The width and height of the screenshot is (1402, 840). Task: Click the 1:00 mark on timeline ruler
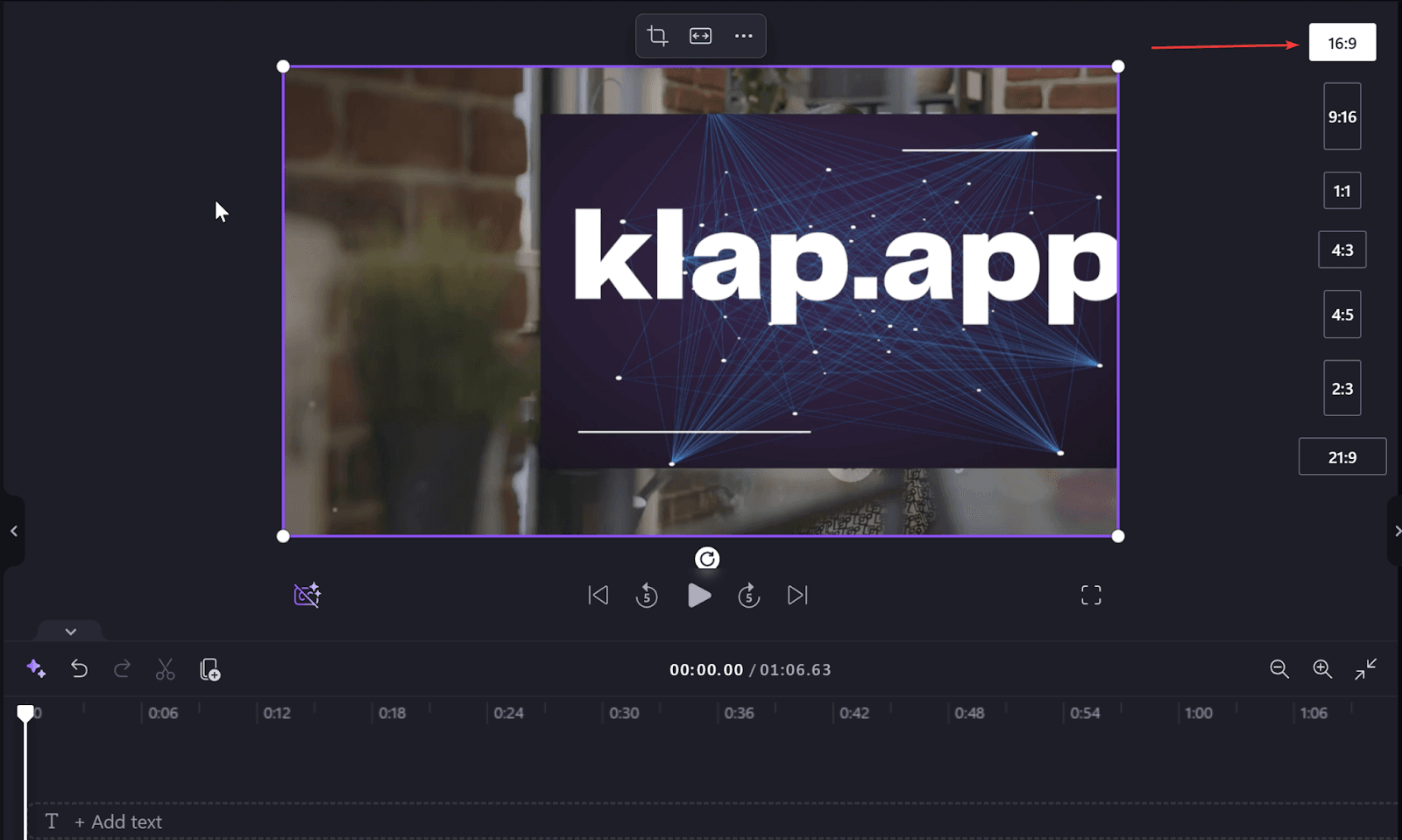(x=1198, y=713)
